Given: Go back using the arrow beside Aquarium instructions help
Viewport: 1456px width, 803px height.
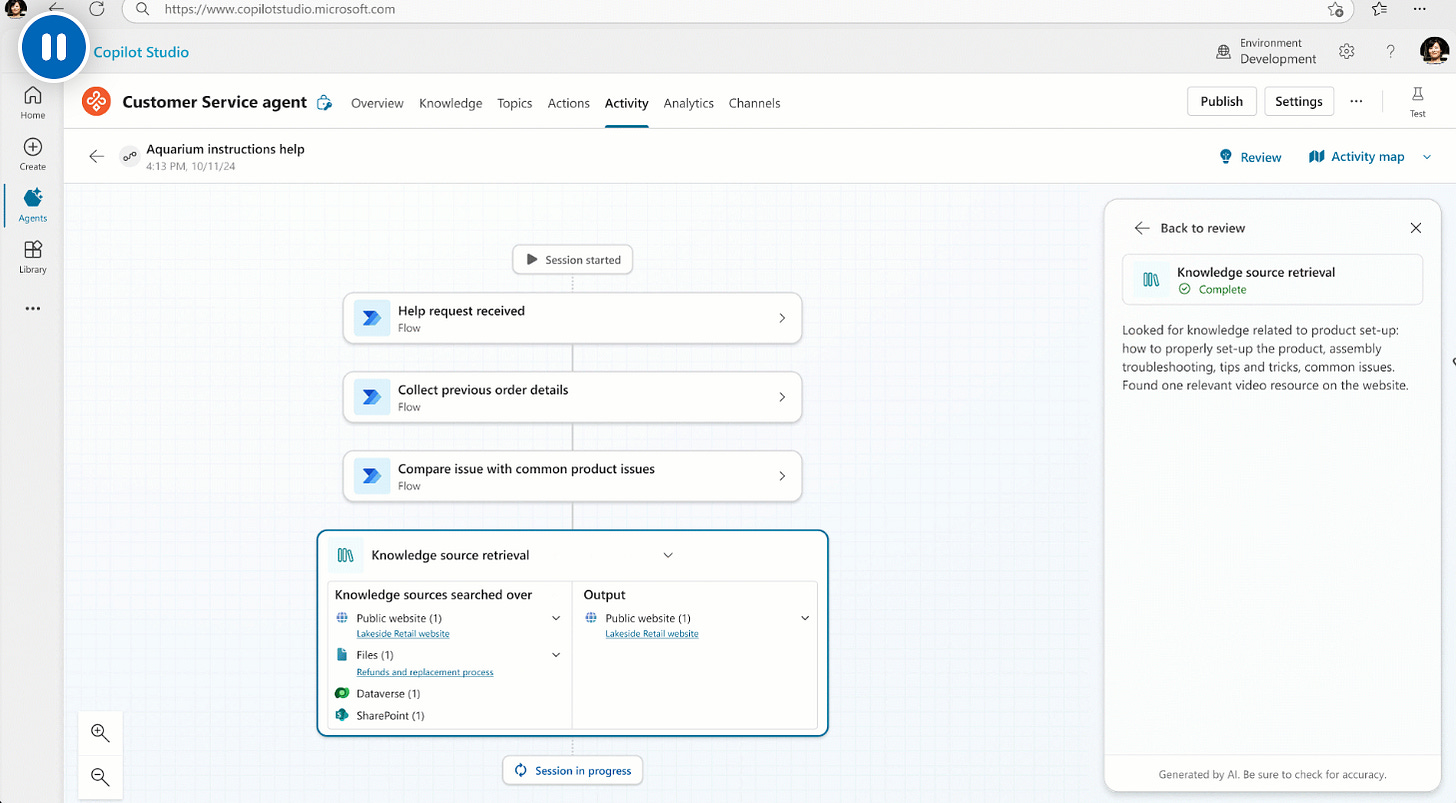Looking at the screenshot, I should 96,156.
